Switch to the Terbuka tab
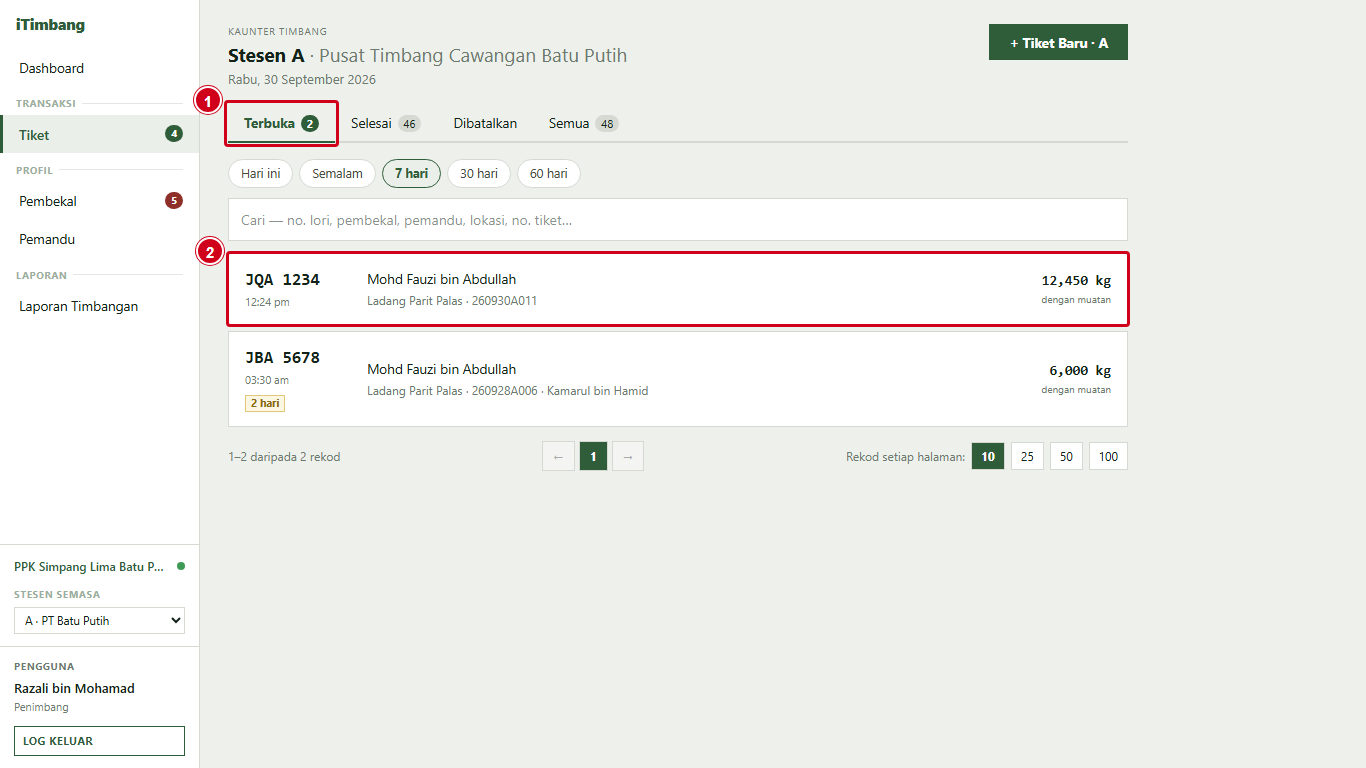 (281, 124)
